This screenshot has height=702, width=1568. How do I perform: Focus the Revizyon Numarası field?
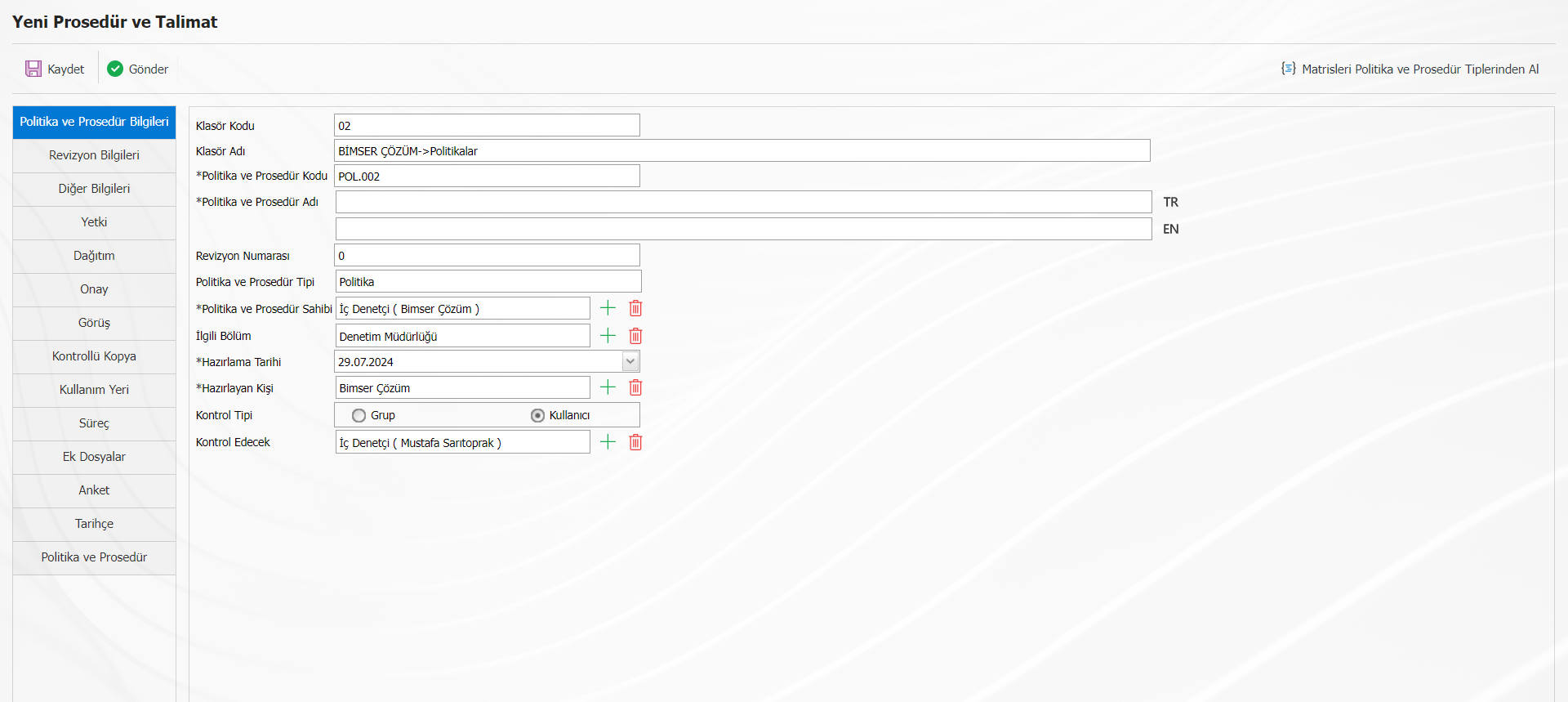pyautogui.click(x=487, y=255)
